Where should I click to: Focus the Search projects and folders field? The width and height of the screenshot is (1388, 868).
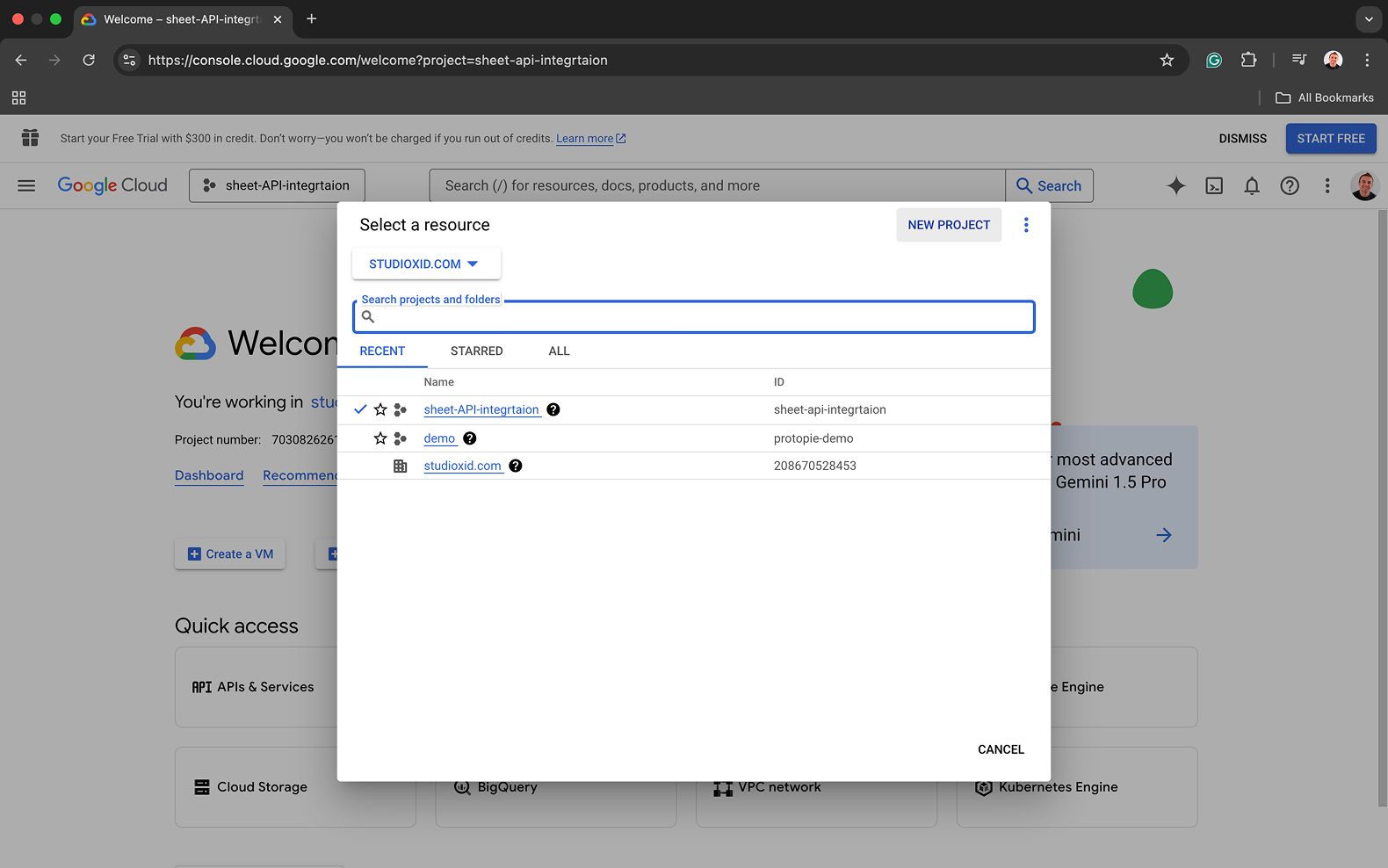(x=694, y=317)
